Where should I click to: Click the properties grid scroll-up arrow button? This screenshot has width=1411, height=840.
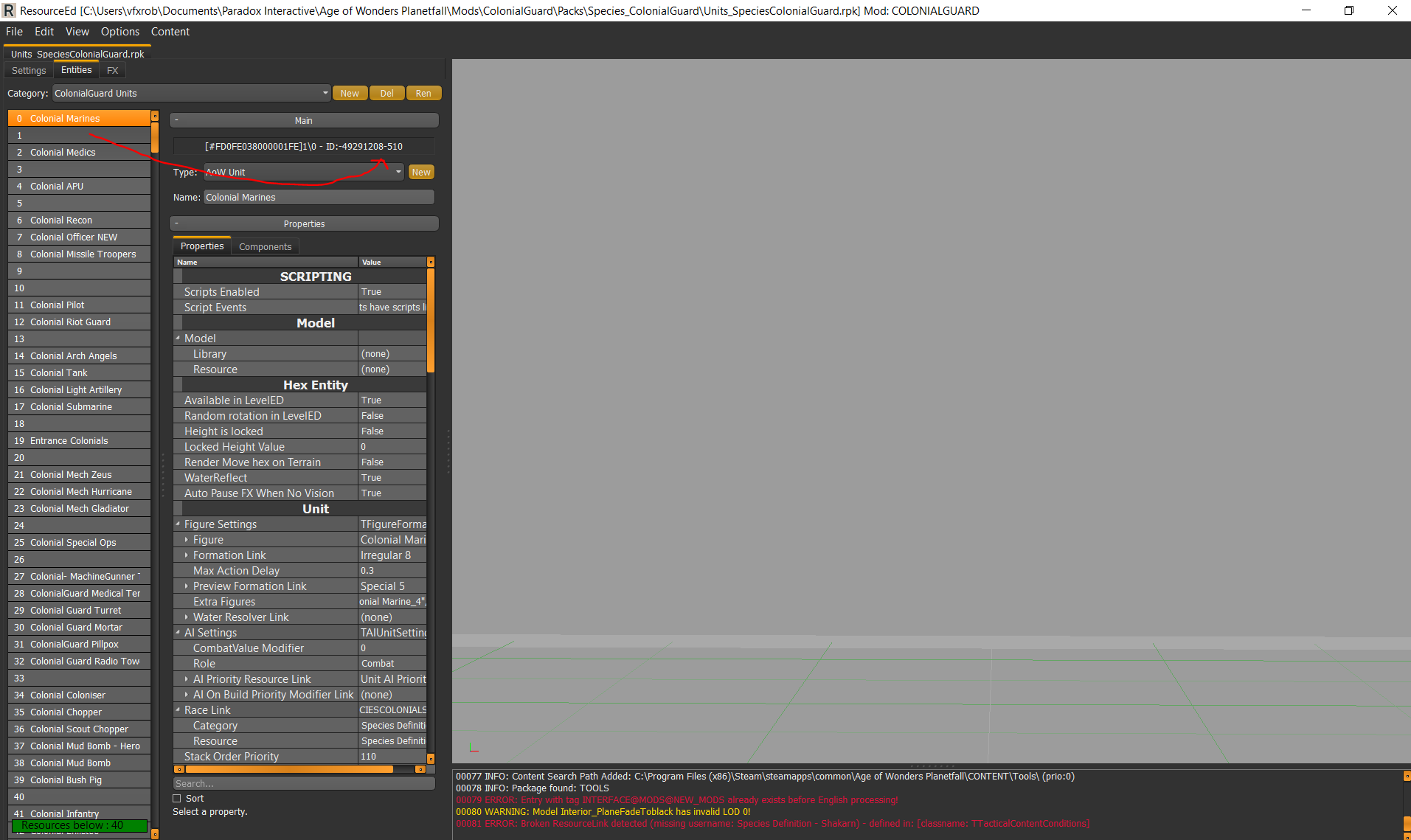click(x=431, y=262)
